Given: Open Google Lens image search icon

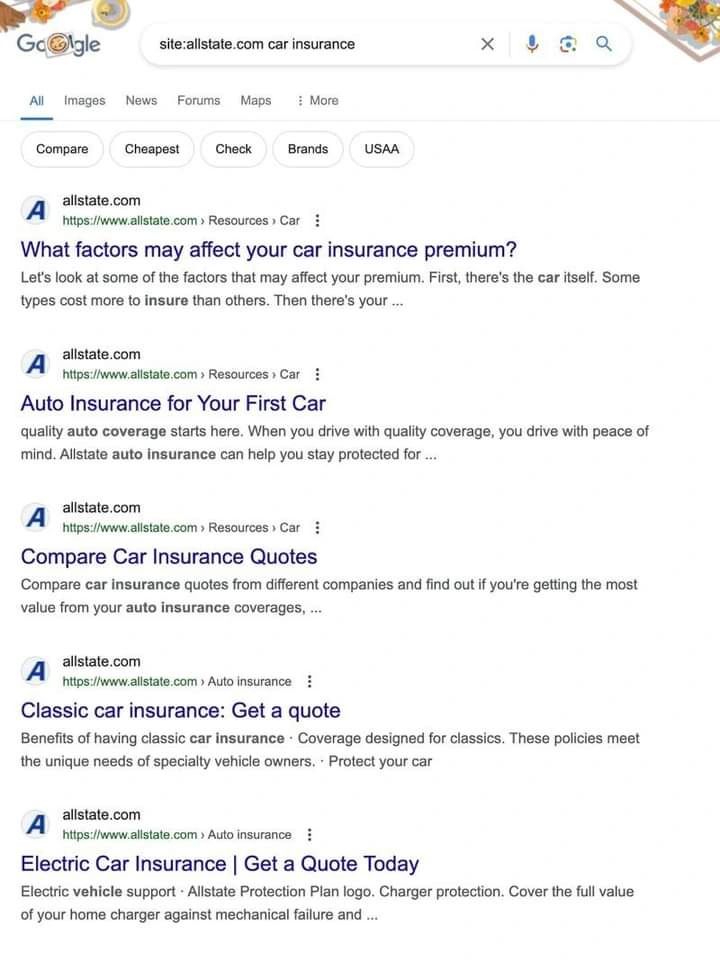Looking at the screenshot, I should click(568, 44).
